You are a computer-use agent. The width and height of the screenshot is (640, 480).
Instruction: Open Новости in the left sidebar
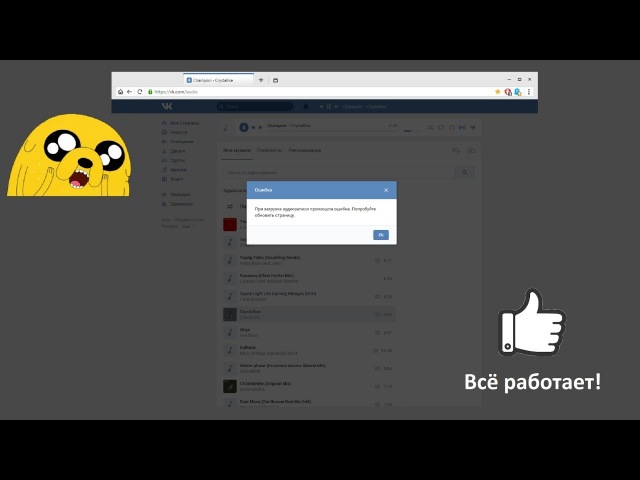tap(176, 132)
